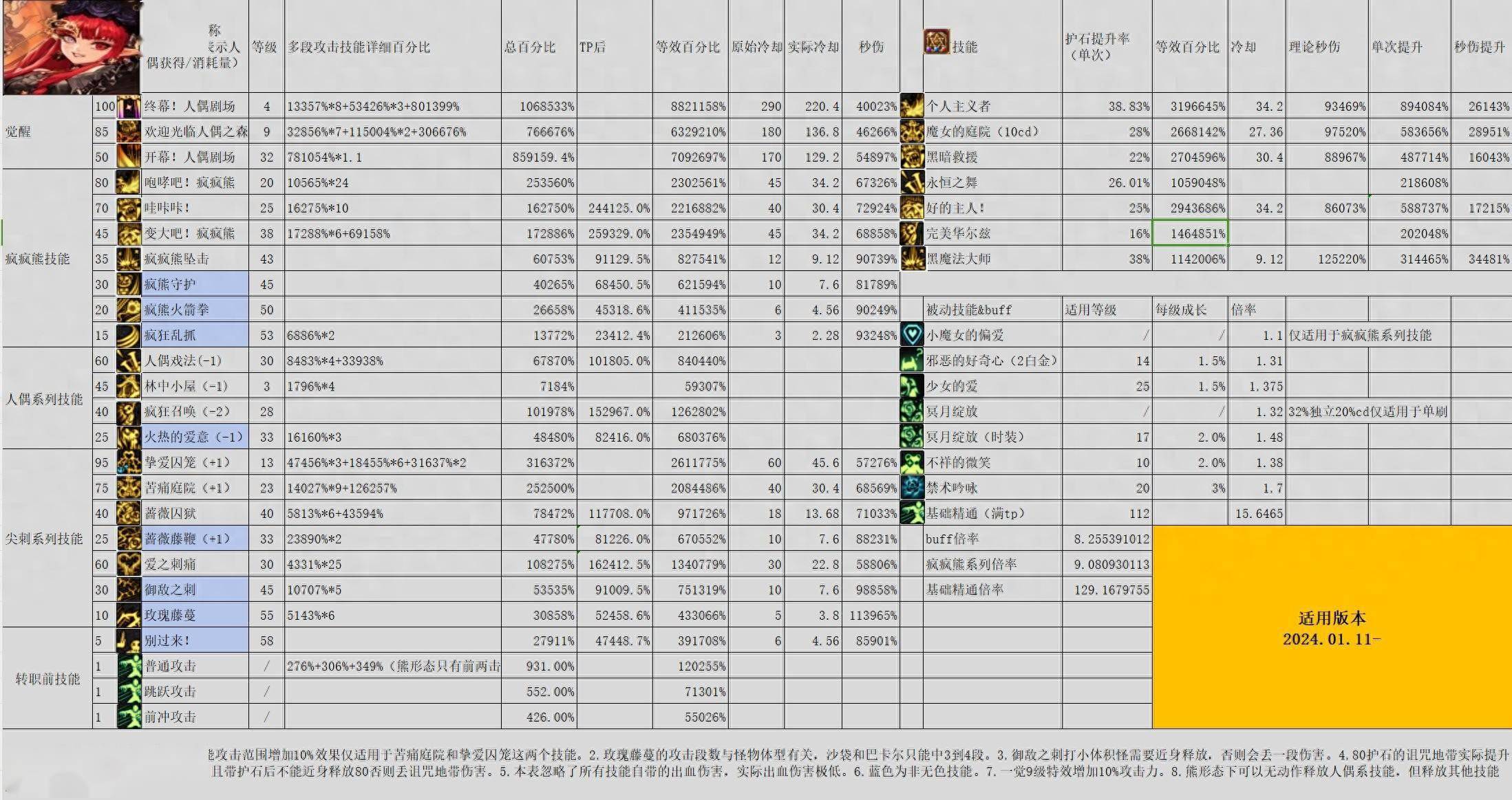
Task: Click the 终幕!人偶剧场 skill icon
Action: [x=129, y=106]
